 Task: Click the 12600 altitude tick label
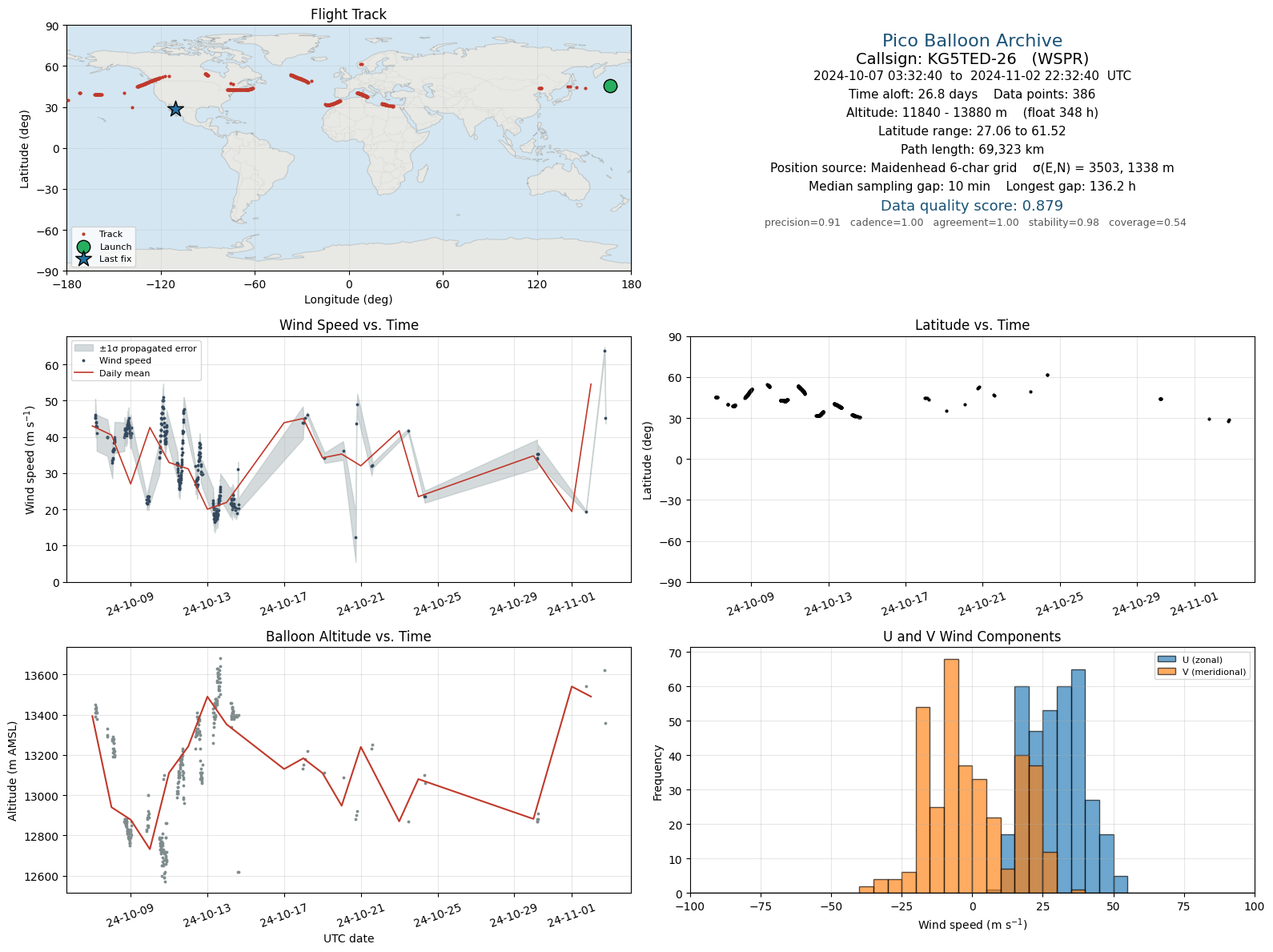[40, 877]
